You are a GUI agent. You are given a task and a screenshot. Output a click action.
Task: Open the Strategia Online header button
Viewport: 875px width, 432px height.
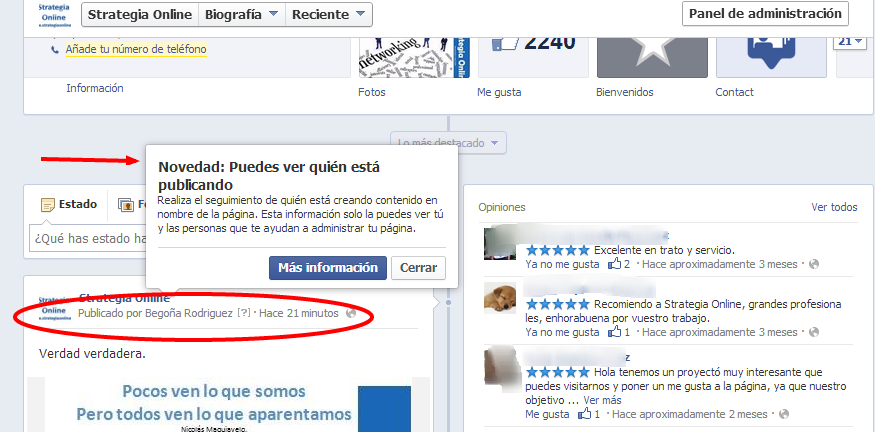140,15
